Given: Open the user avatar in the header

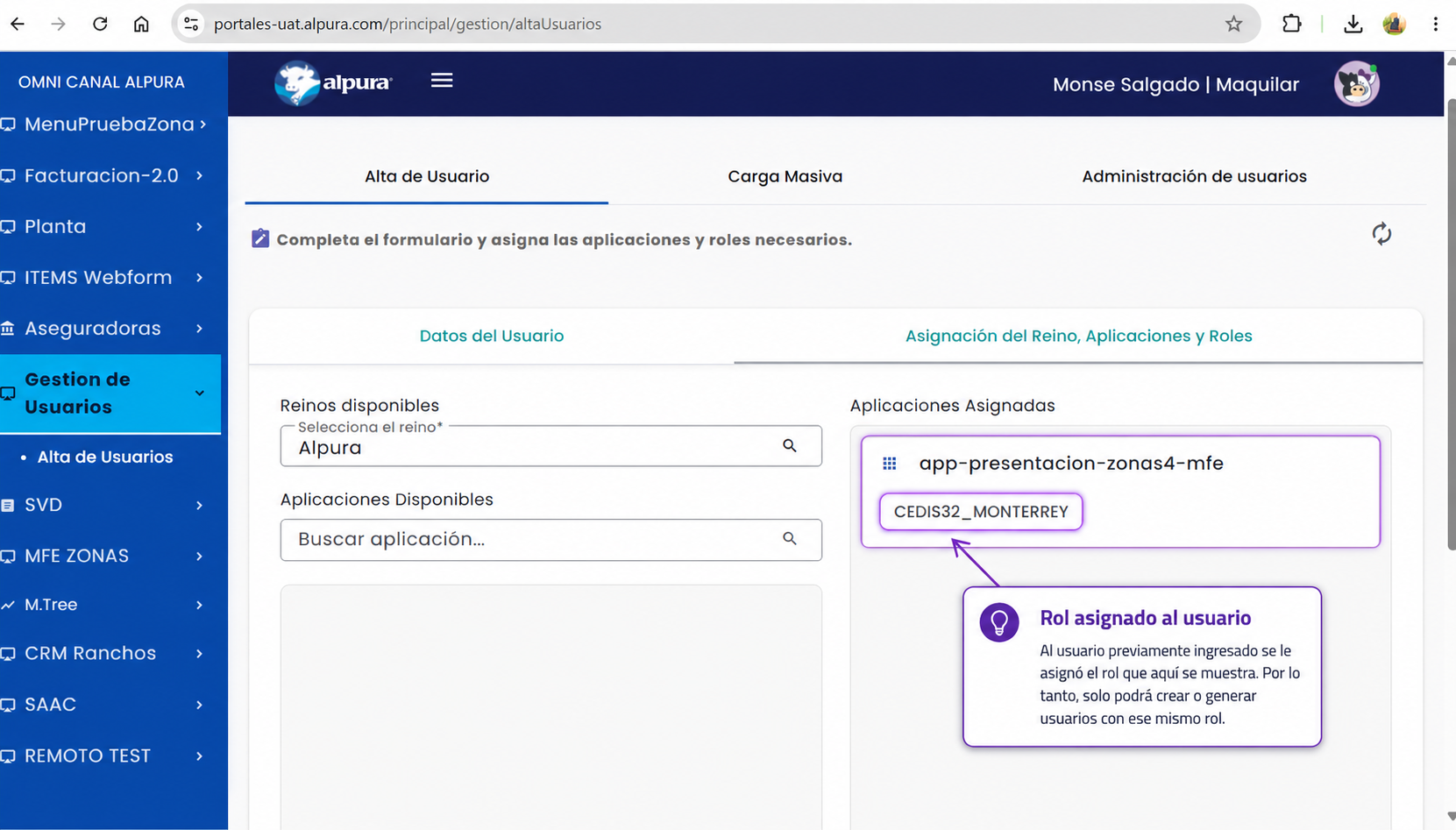Looking at the screenshot, I should 1357,84.
